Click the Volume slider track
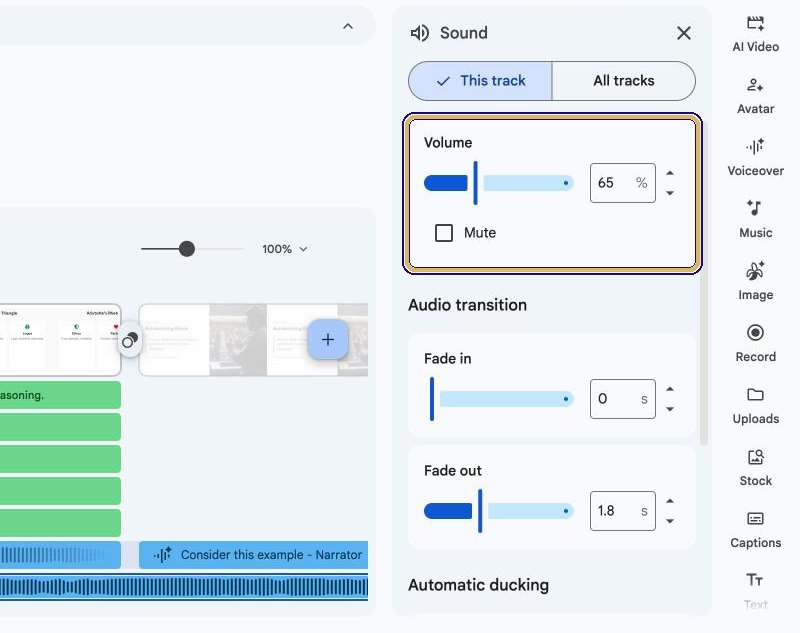This screenshot has height=633, width=800. 499,183
